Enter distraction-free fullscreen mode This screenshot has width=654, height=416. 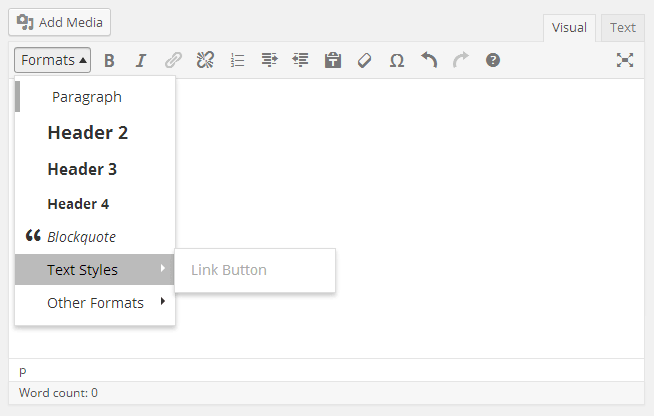coord(625,61)
